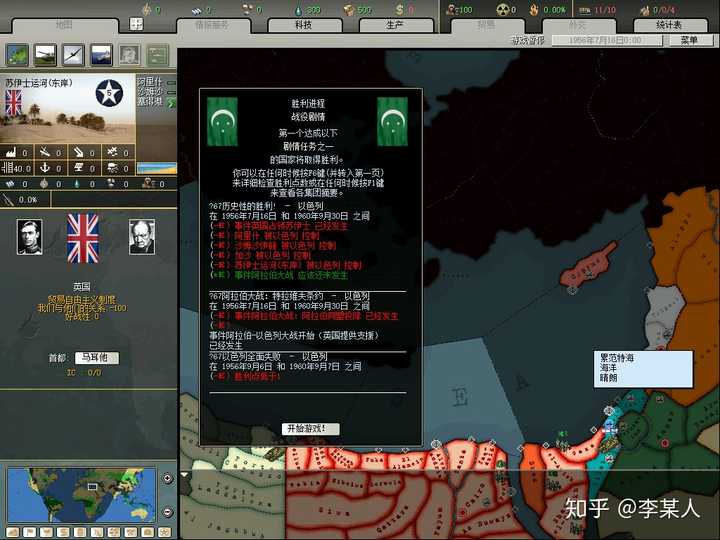The height and width of the screenshot is (540, 720).
Task: Click the Churchill minister portrait
Action: pyautogui.click(x=142, y=237)
